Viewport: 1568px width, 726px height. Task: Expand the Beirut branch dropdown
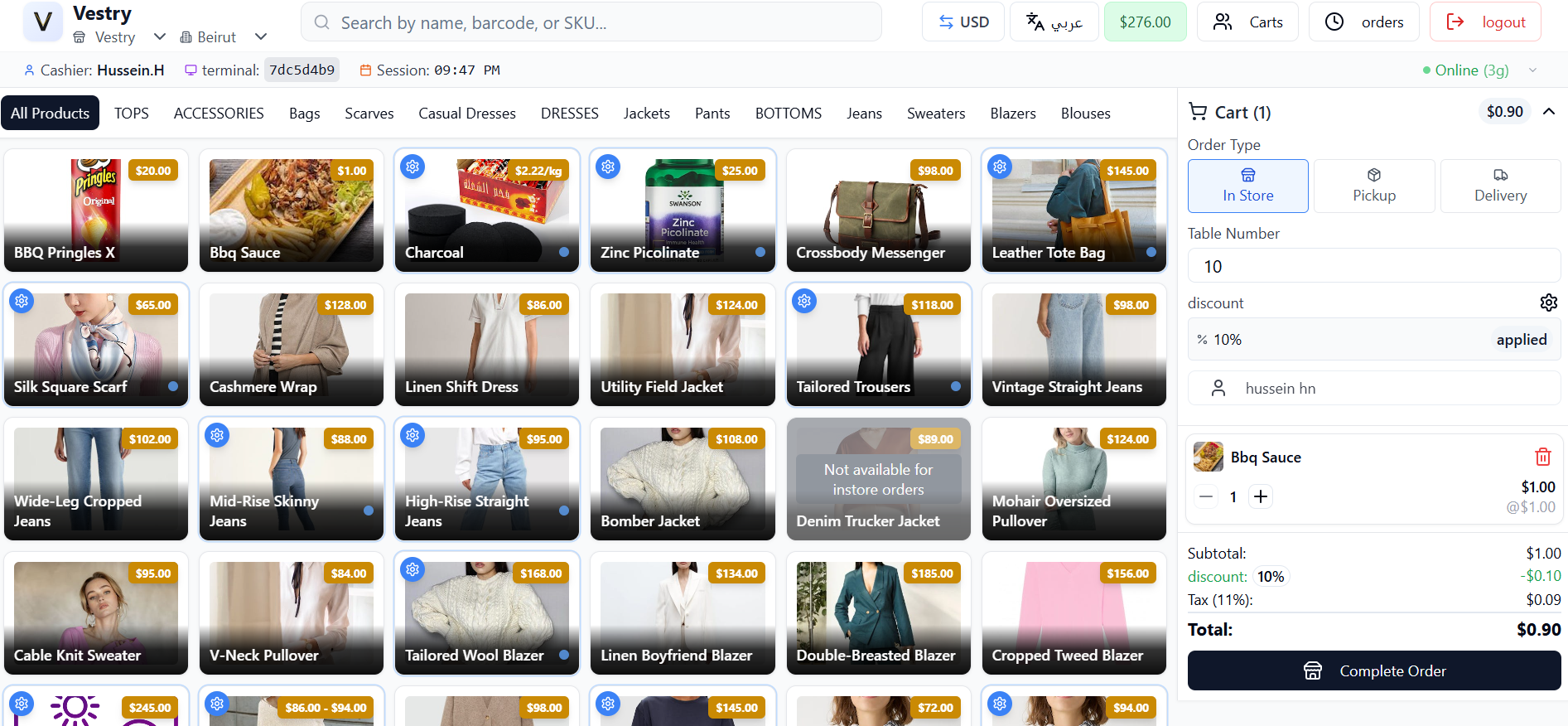point(261,36)
